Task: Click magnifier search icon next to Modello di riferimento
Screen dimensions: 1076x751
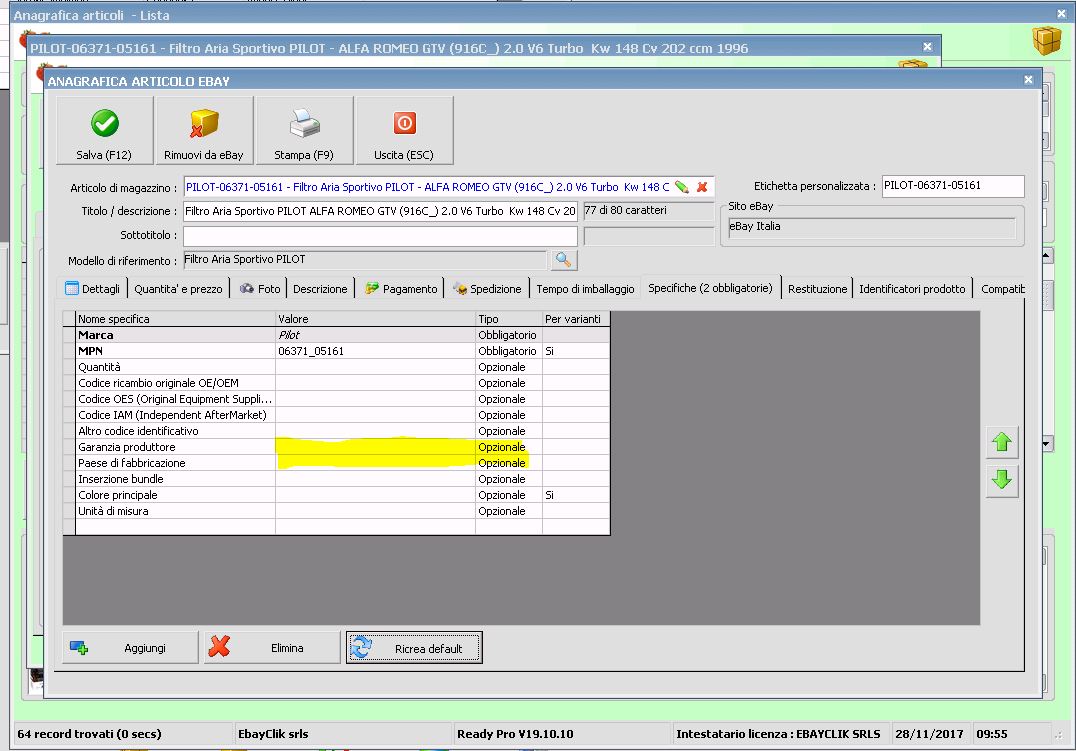Action: click(x=563, y=259)
